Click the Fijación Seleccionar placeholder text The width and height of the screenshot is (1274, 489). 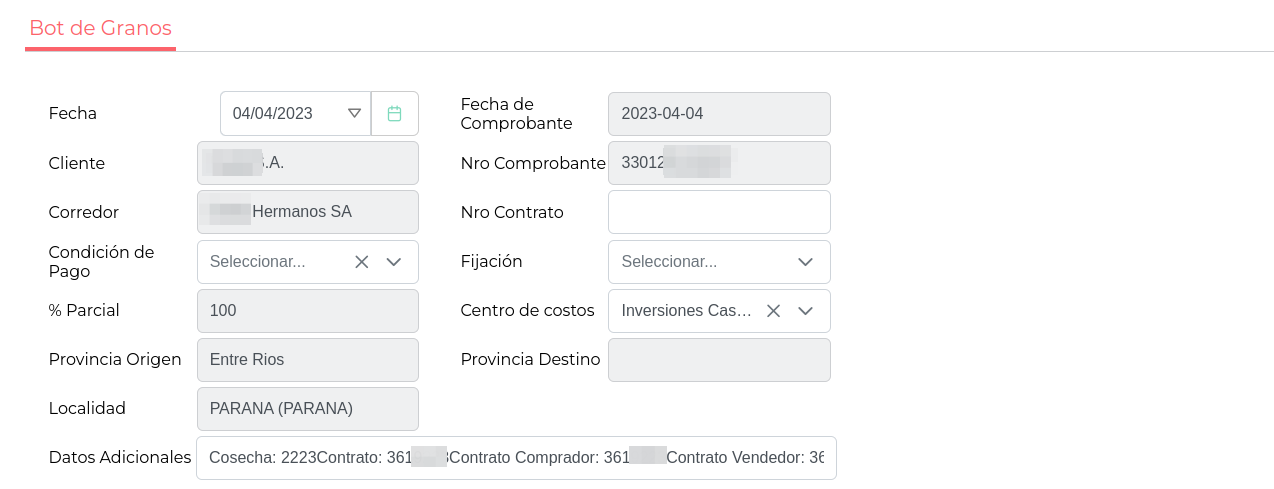669,262
